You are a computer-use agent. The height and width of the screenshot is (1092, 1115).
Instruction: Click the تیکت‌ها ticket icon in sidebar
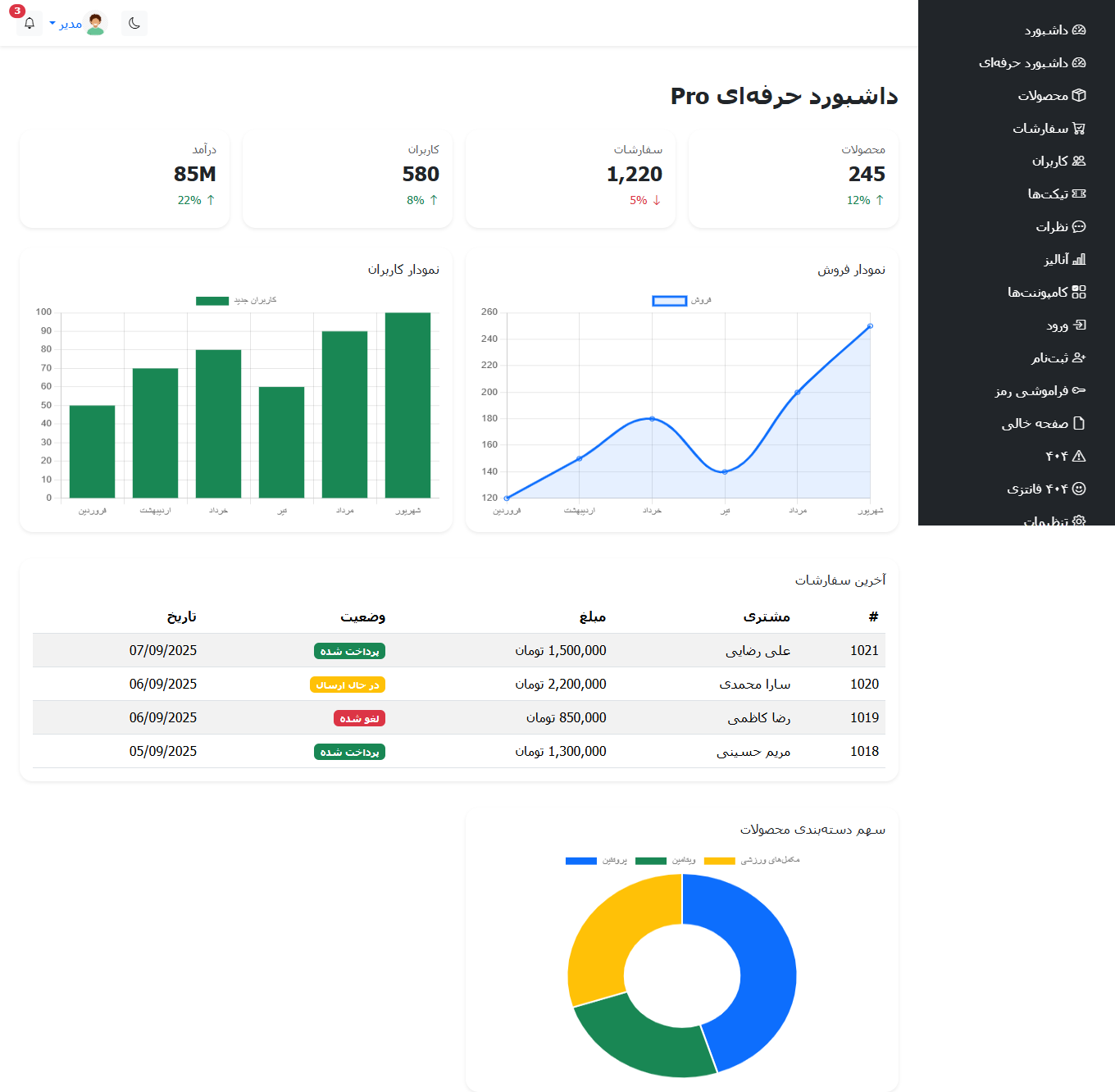click(1079, 193)
